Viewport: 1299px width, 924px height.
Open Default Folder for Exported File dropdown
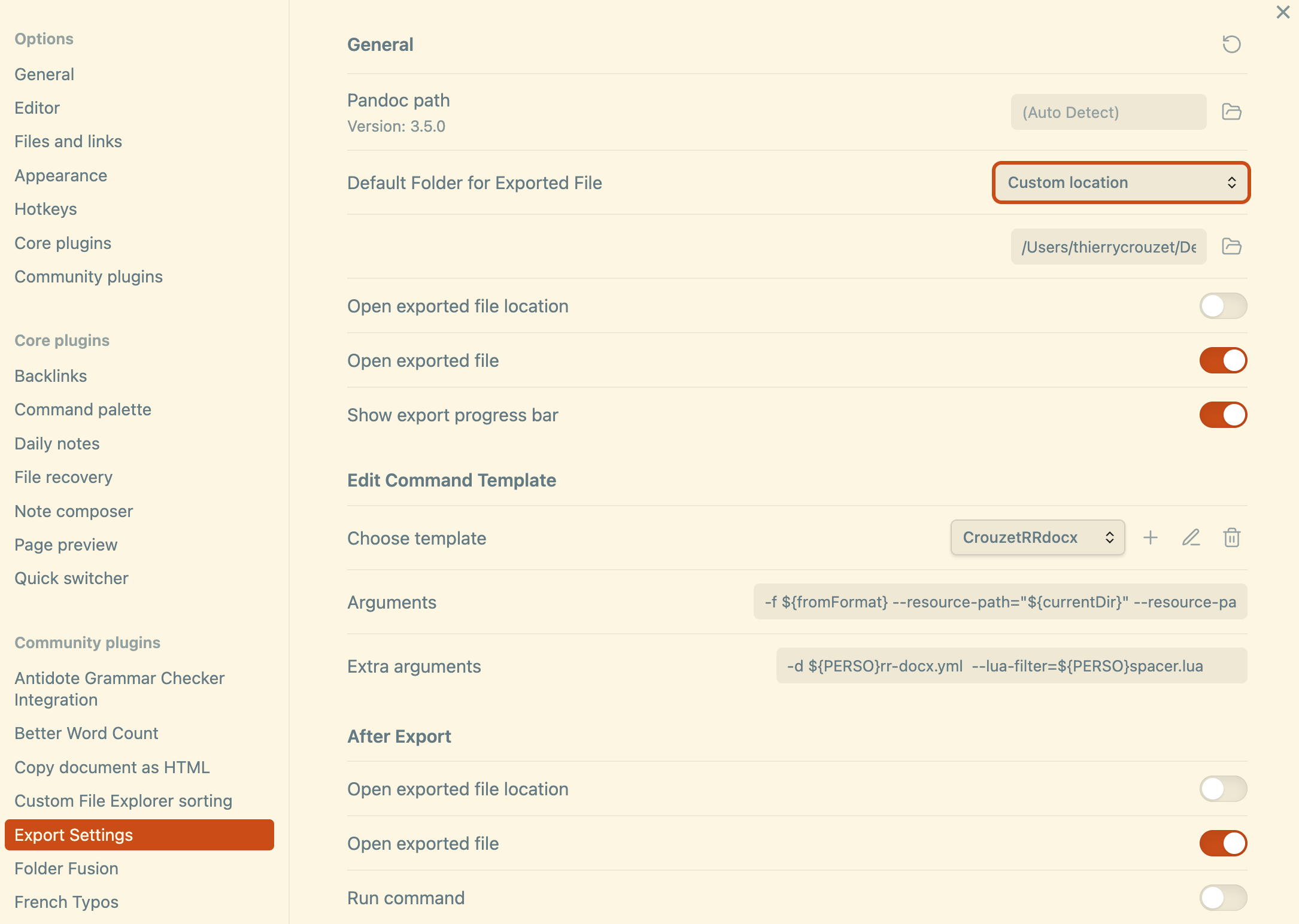click(1121, 183)
